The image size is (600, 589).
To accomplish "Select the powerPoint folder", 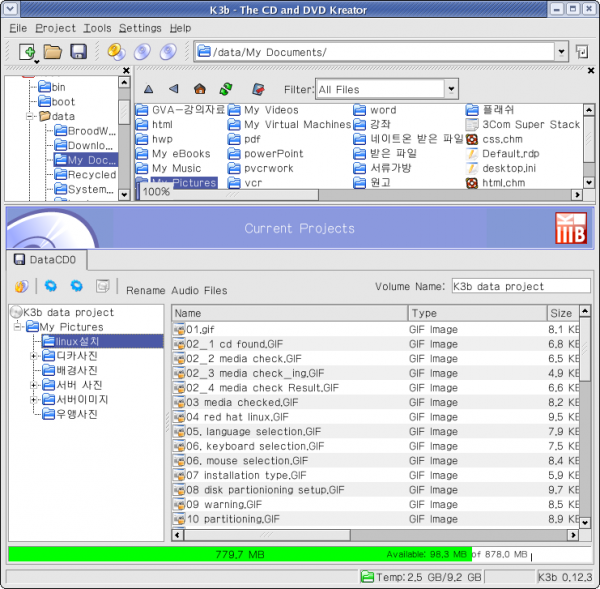I will (x=265, y=154).
